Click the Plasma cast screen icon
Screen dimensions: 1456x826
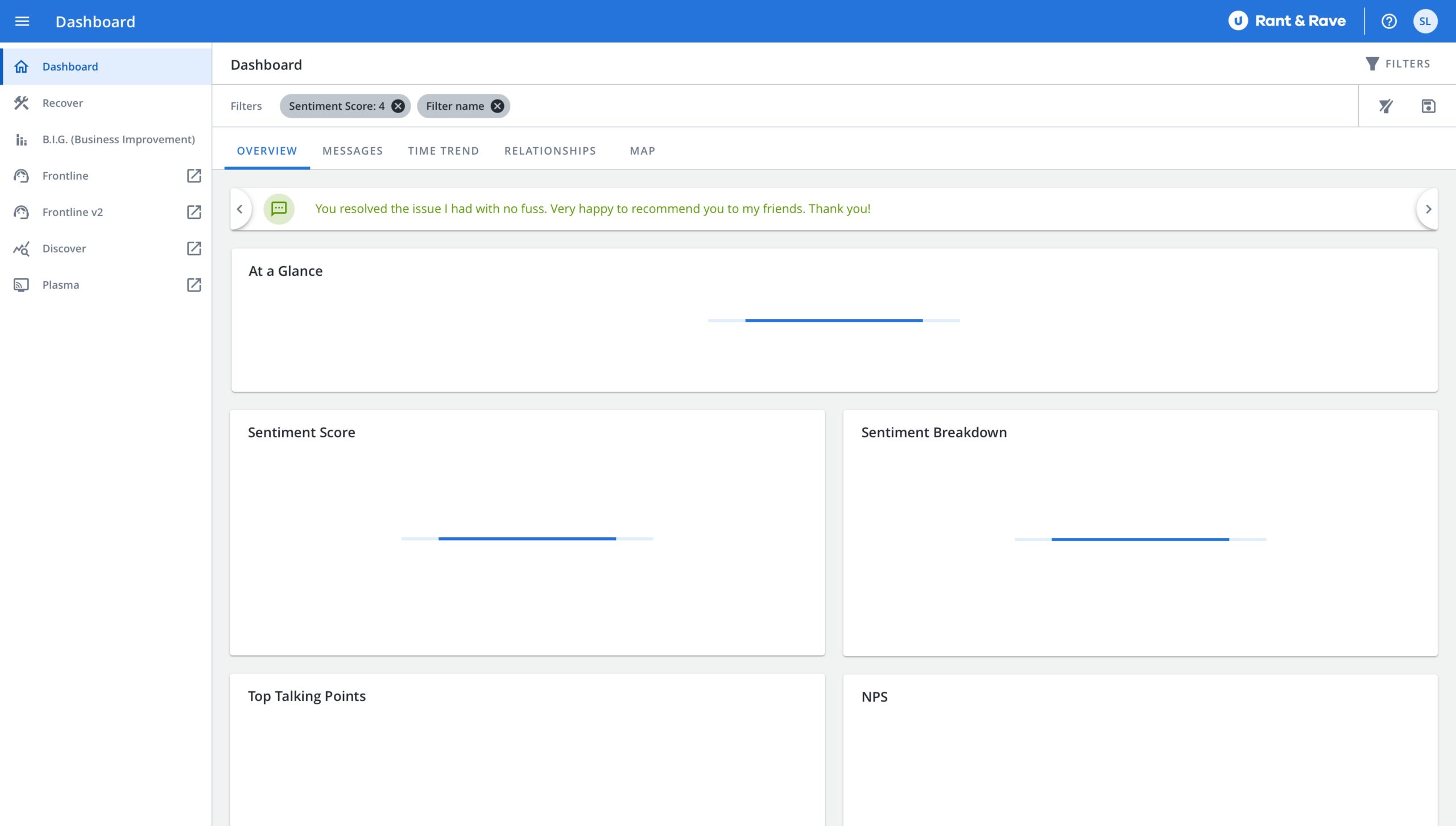click(21, 285)
